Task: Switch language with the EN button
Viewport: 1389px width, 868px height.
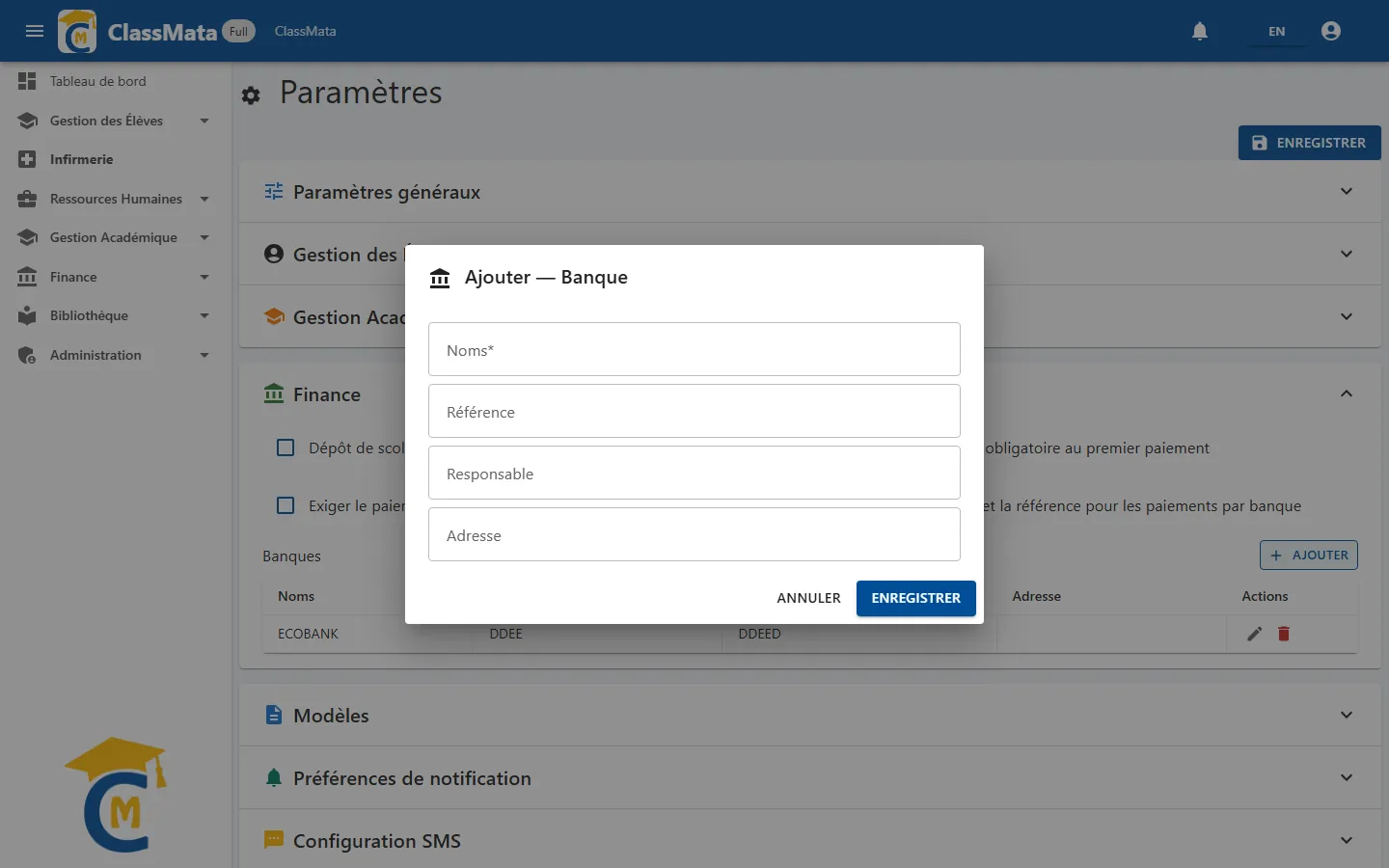Action: [1276, 31]
